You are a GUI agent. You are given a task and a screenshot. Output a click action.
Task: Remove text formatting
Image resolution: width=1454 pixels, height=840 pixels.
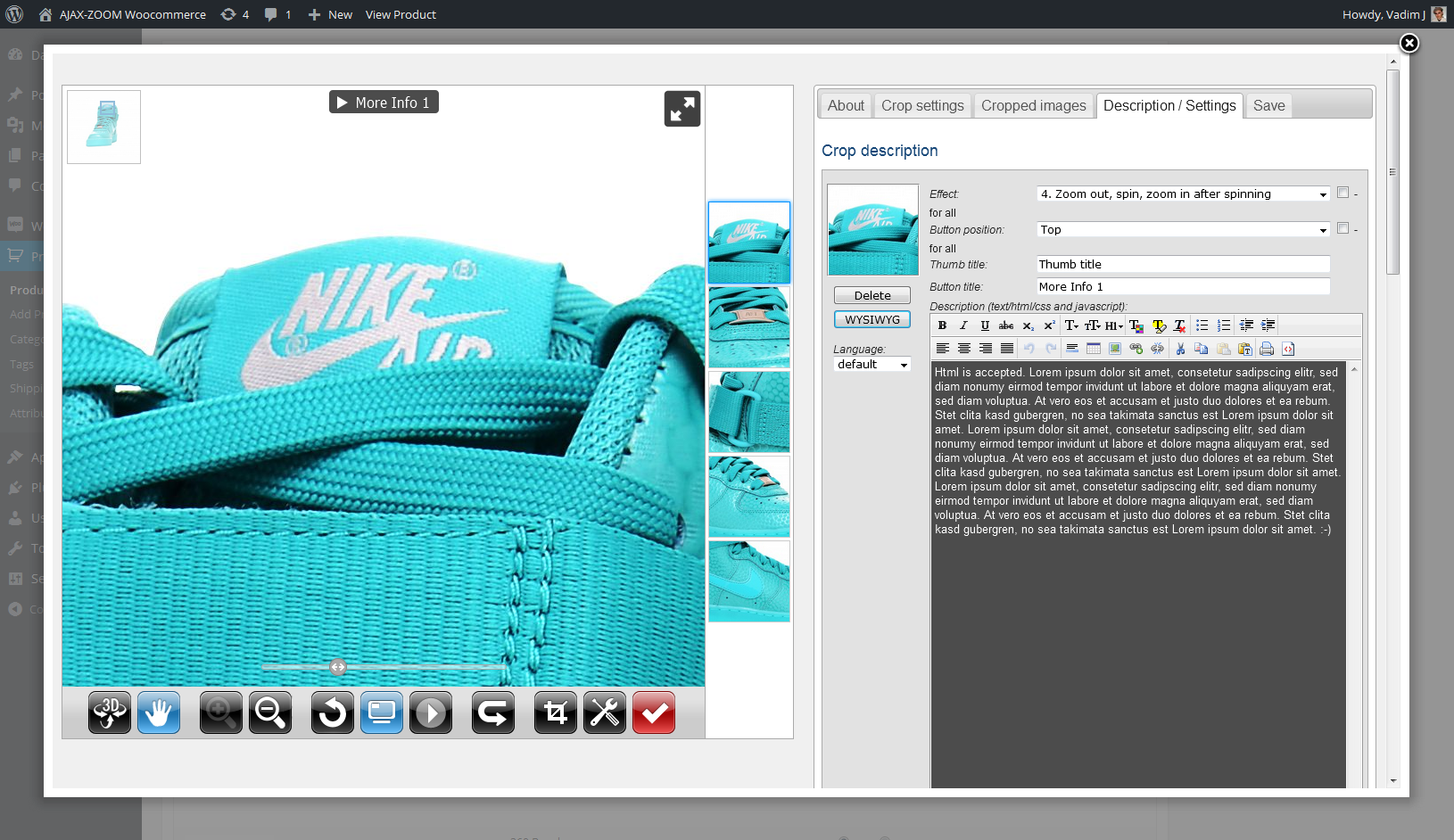(x=1179, y=325)
